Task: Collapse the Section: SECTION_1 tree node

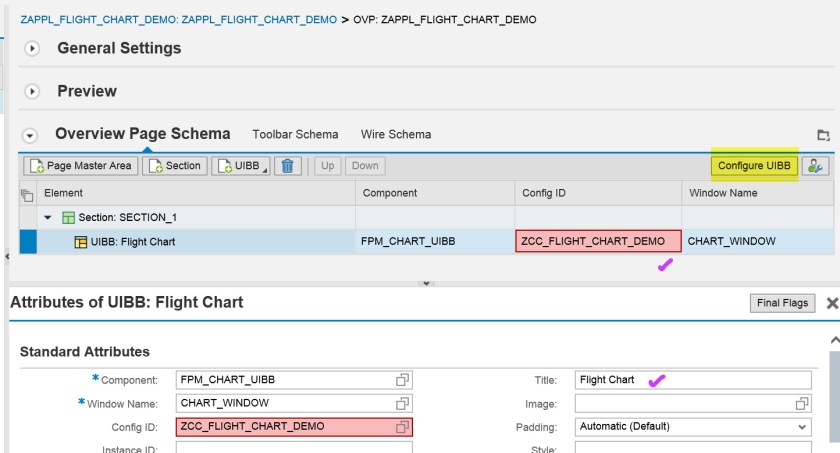Action: pyautogui.click(x=47, y=217)
